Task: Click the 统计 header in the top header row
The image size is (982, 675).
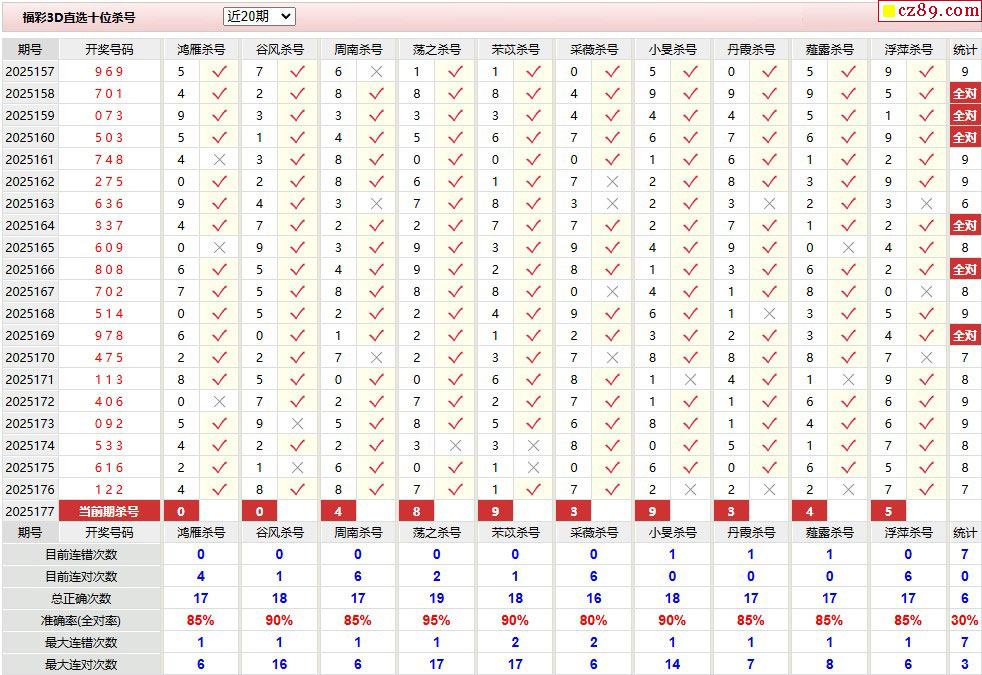Action: click(x=965, y=49)
